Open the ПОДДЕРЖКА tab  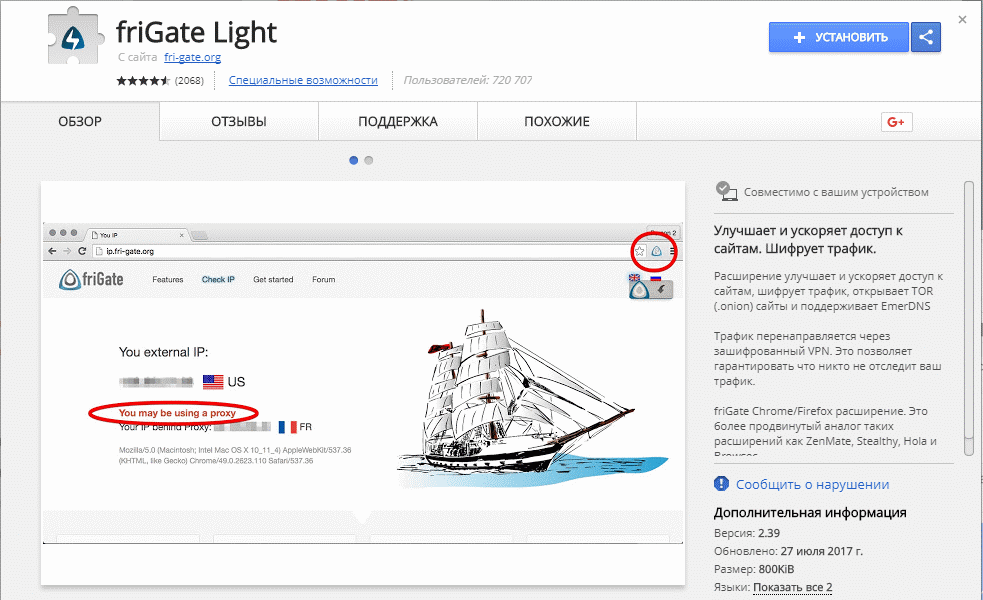coord(398,122)
